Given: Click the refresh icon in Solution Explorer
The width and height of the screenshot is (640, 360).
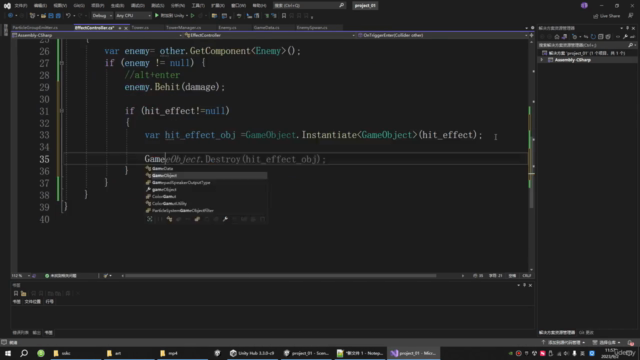Looking at the screenshot, I should pyautogui.click(x=593, y=37).
